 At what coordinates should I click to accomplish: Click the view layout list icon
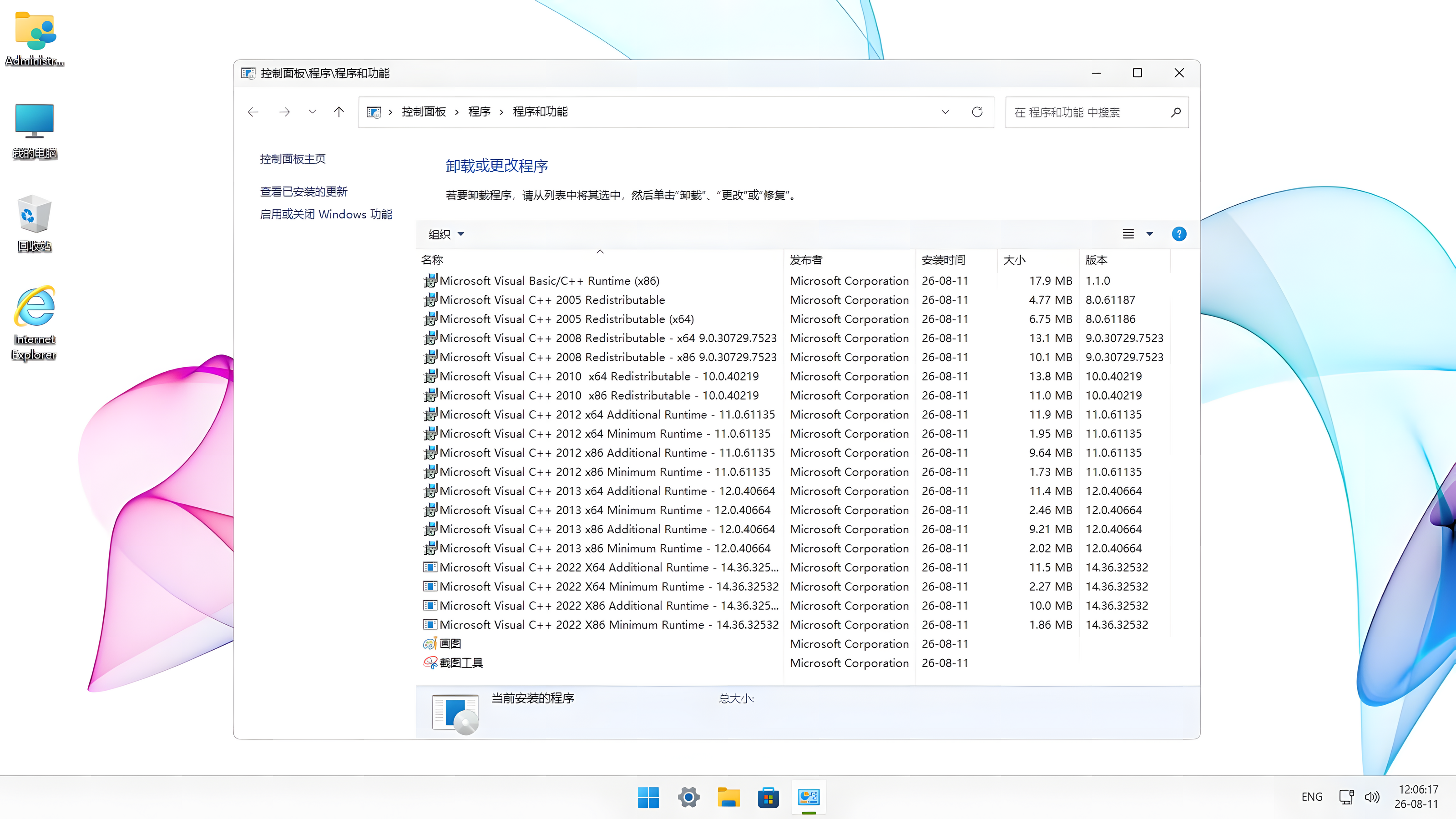1128,234
